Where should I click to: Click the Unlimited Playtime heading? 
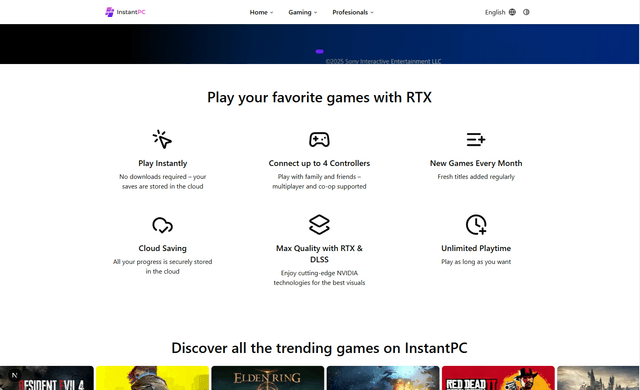tap(476, 248)
